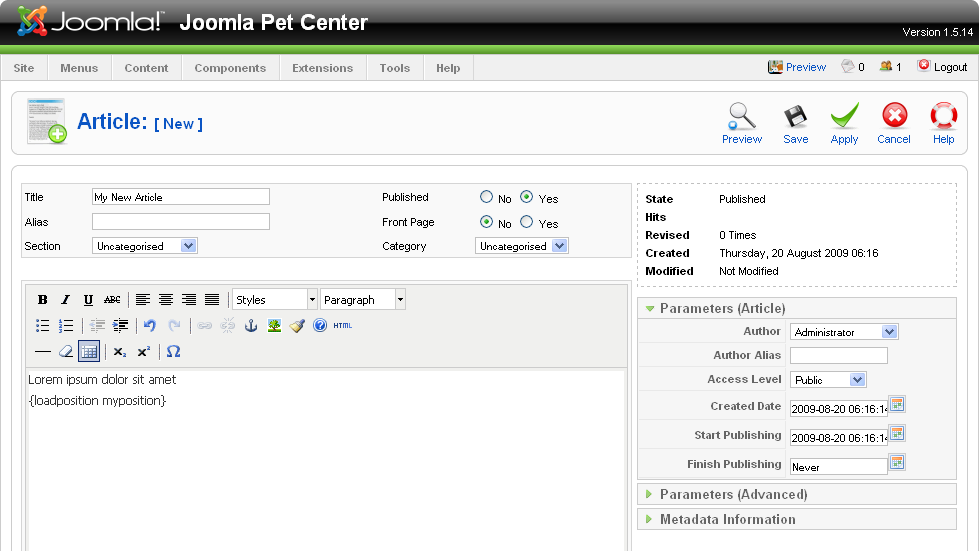This screenshot has height=551, width=979.
Task: Click the Logout link
Action: point(942,67)
